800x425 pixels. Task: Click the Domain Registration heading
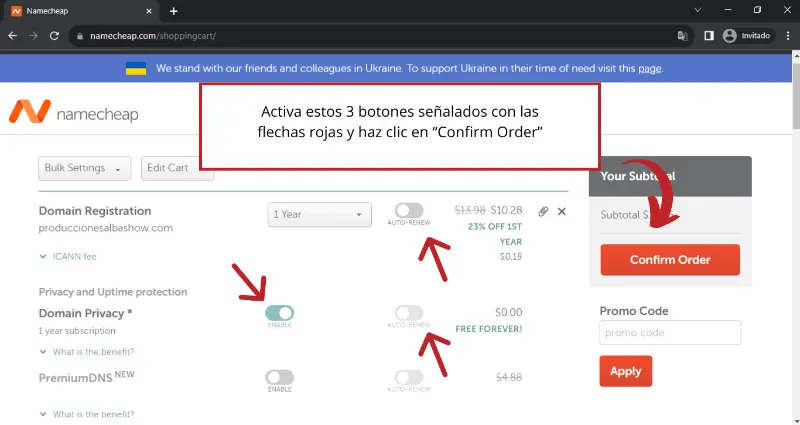click(x=95, y=211)
